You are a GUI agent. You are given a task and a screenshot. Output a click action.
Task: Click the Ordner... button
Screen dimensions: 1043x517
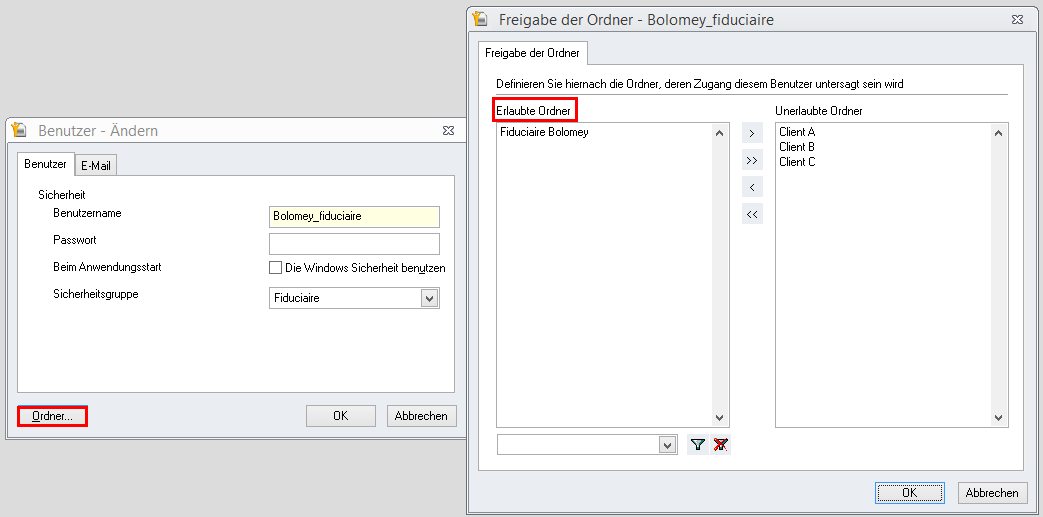(52, 416)
